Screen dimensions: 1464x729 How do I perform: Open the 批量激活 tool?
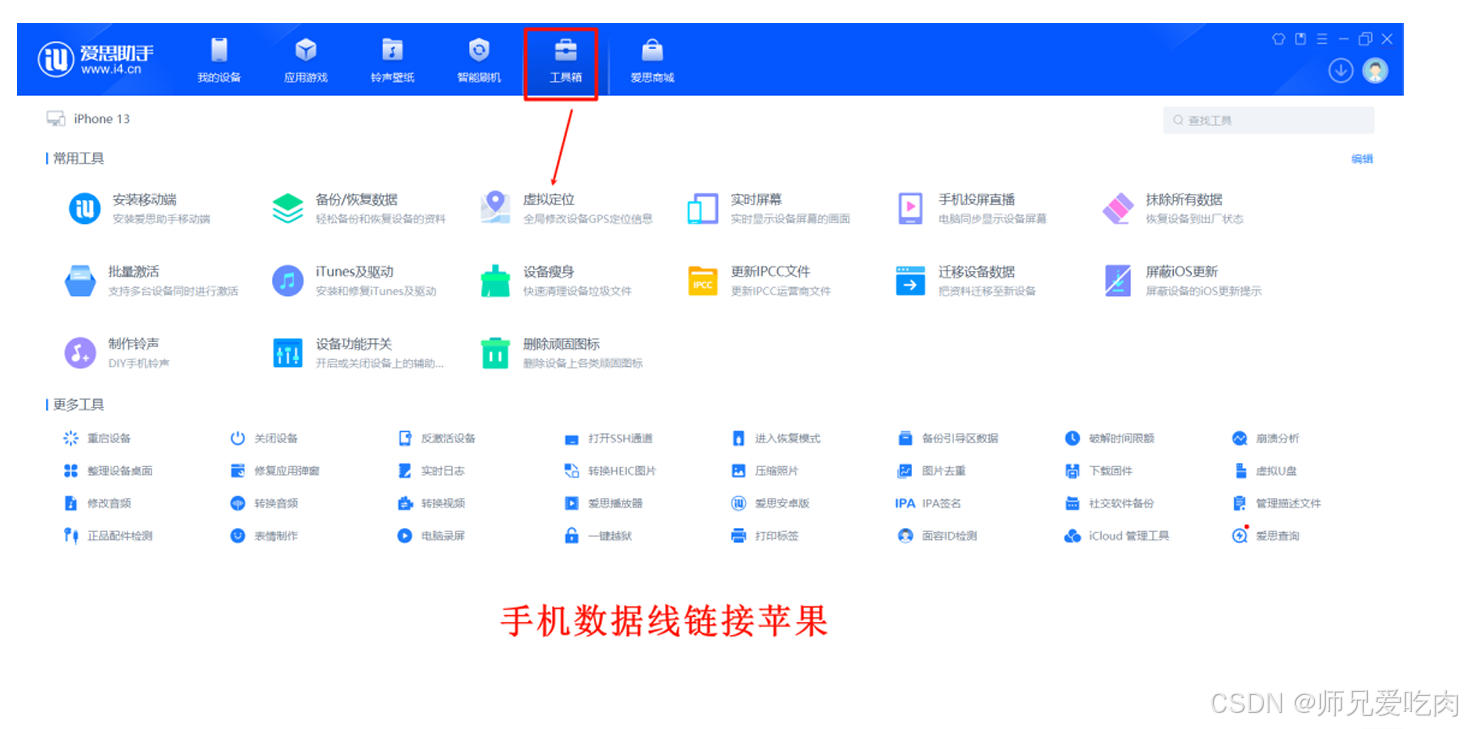tap(152, 280)
